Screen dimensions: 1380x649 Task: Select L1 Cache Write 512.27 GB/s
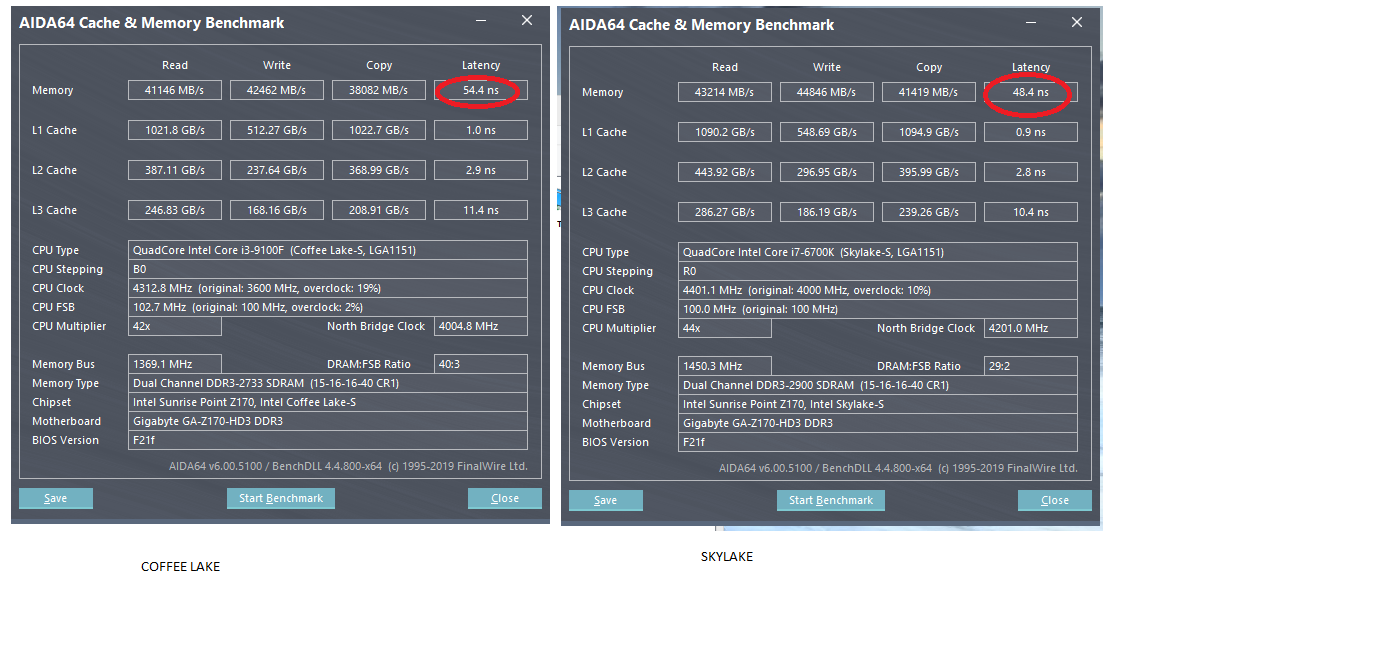pos(277,130)
